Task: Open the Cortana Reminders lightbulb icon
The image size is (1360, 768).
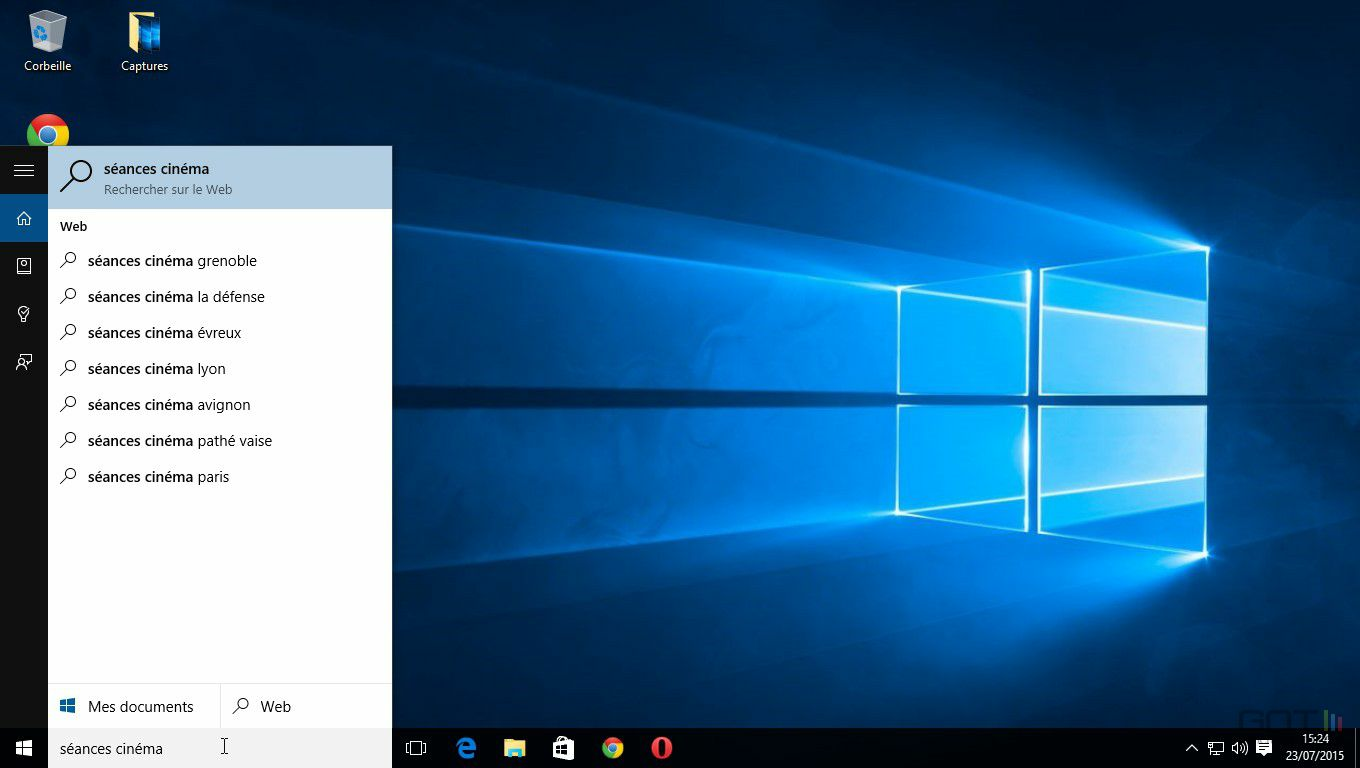Action: (24, 314)
